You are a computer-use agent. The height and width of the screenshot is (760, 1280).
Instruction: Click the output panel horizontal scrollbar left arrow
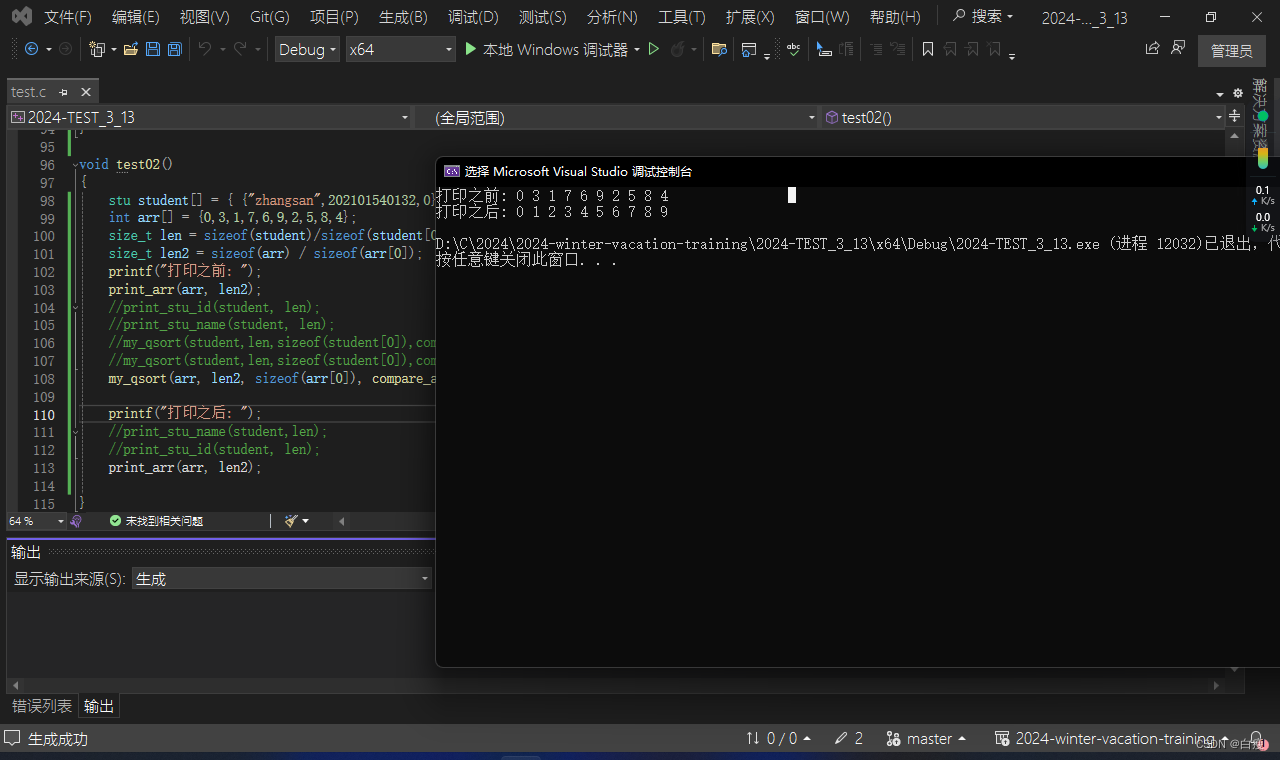click(x=15, y=685)
